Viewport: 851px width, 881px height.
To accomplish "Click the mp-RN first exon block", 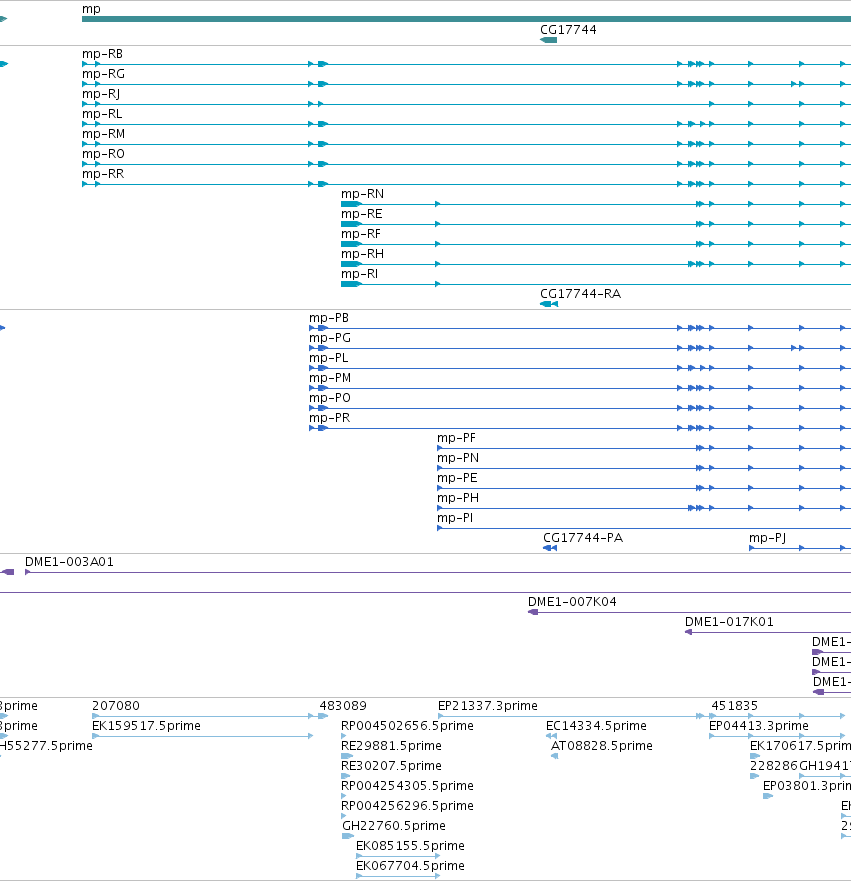I will pyautogui.click(x=351, y=204).
